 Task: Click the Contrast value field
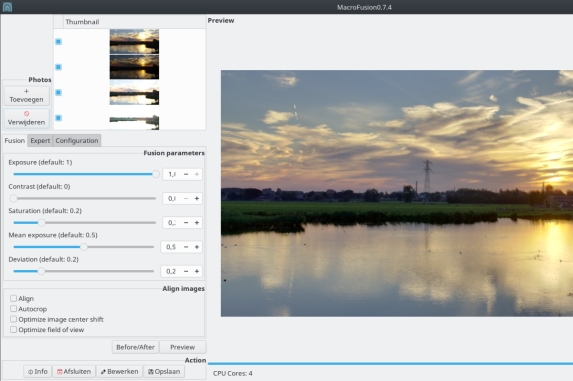172,198
